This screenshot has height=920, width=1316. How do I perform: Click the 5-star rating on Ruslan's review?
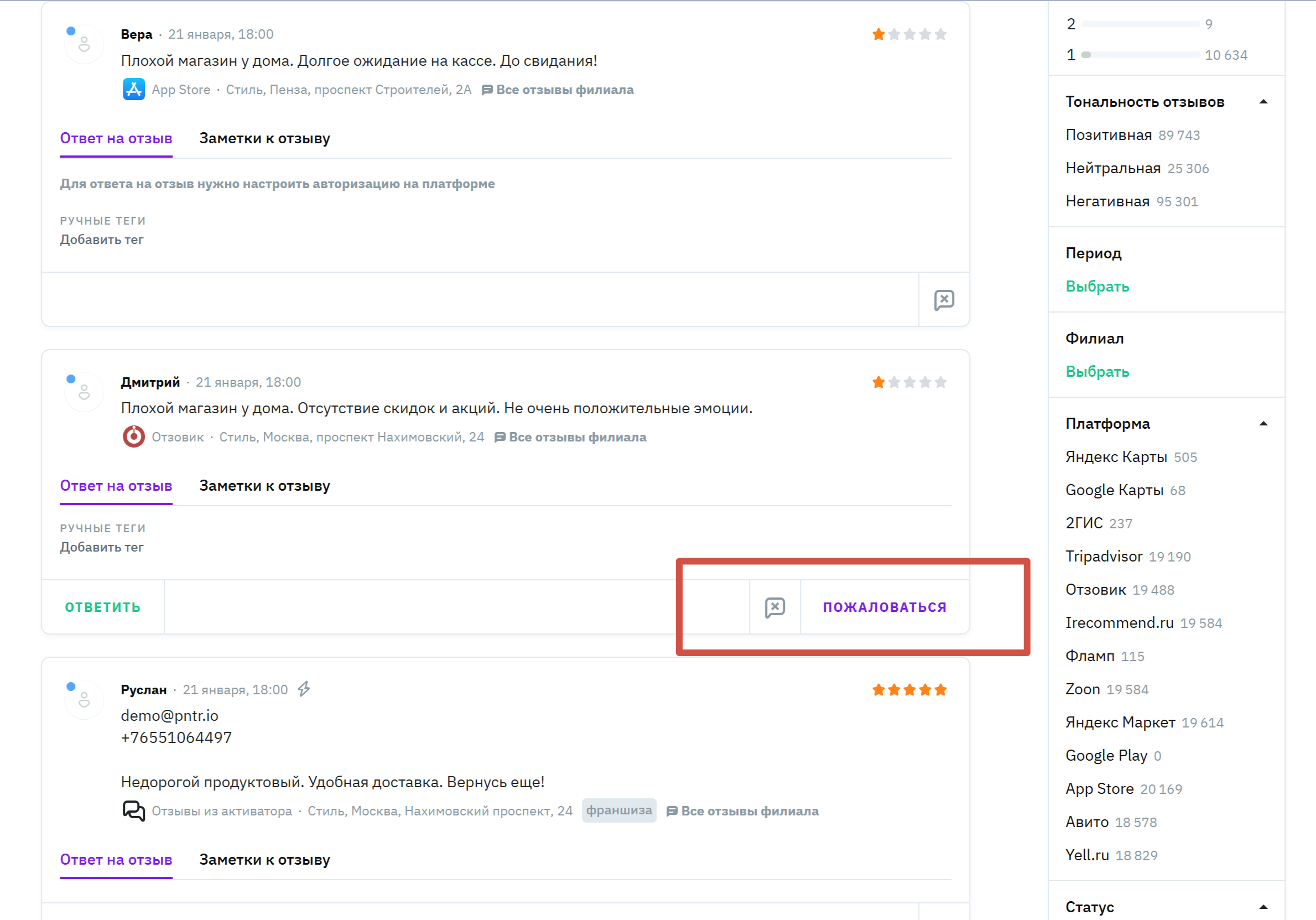pyautogui.click(x=908, y=690)
